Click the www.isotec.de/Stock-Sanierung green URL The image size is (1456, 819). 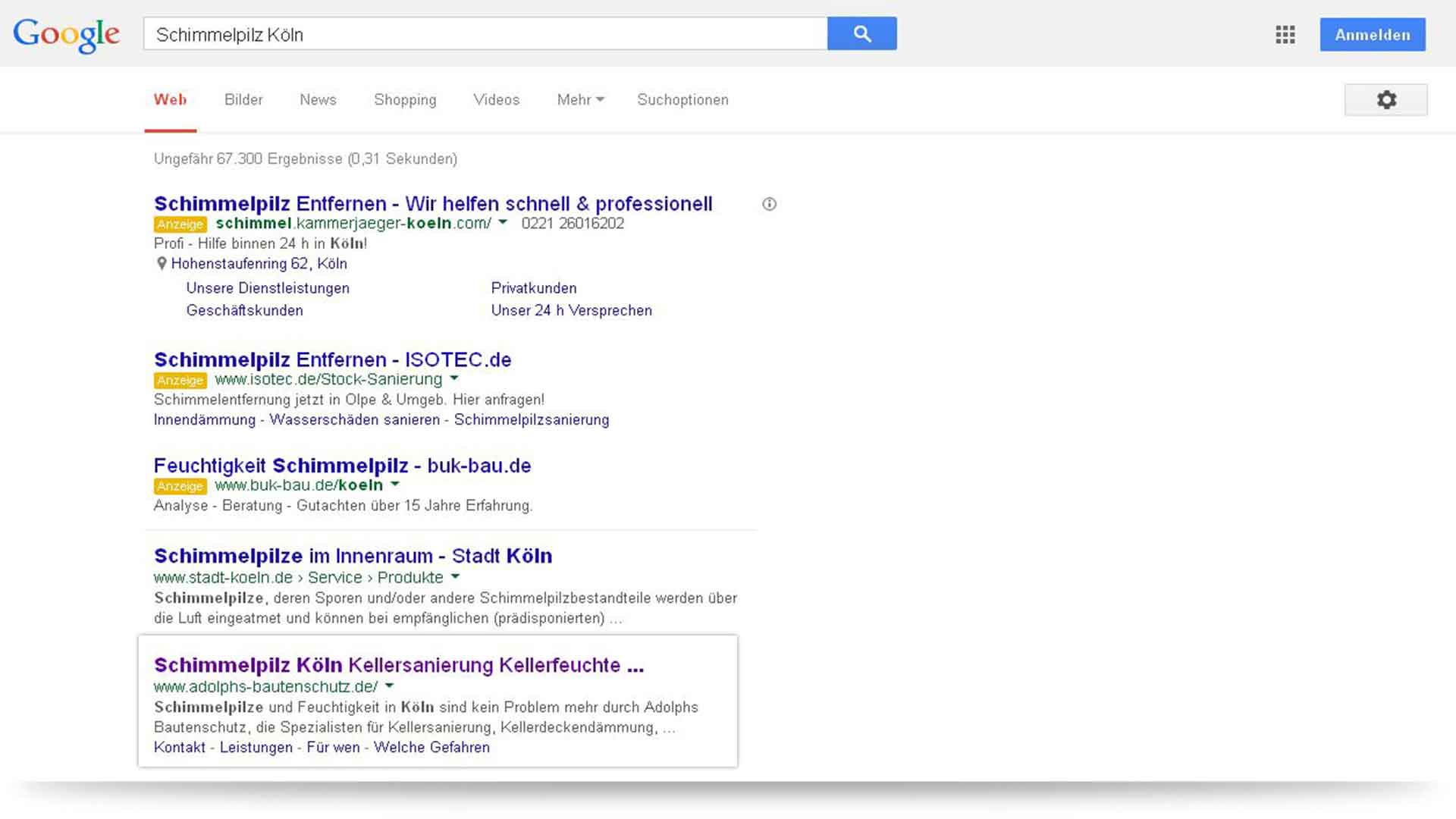point(328,379)
